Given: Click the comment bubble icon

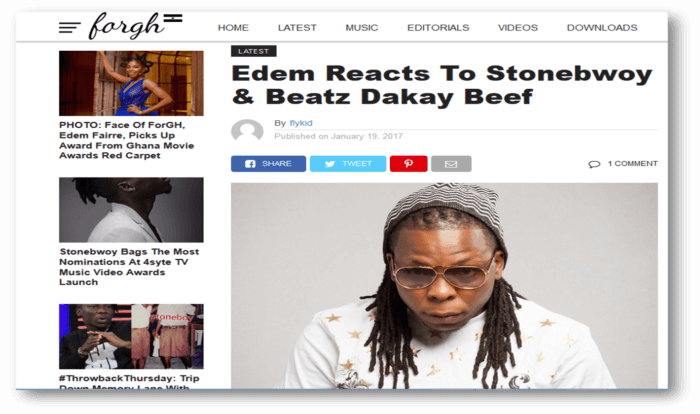Looking at the screenshot, I should 594,164.
